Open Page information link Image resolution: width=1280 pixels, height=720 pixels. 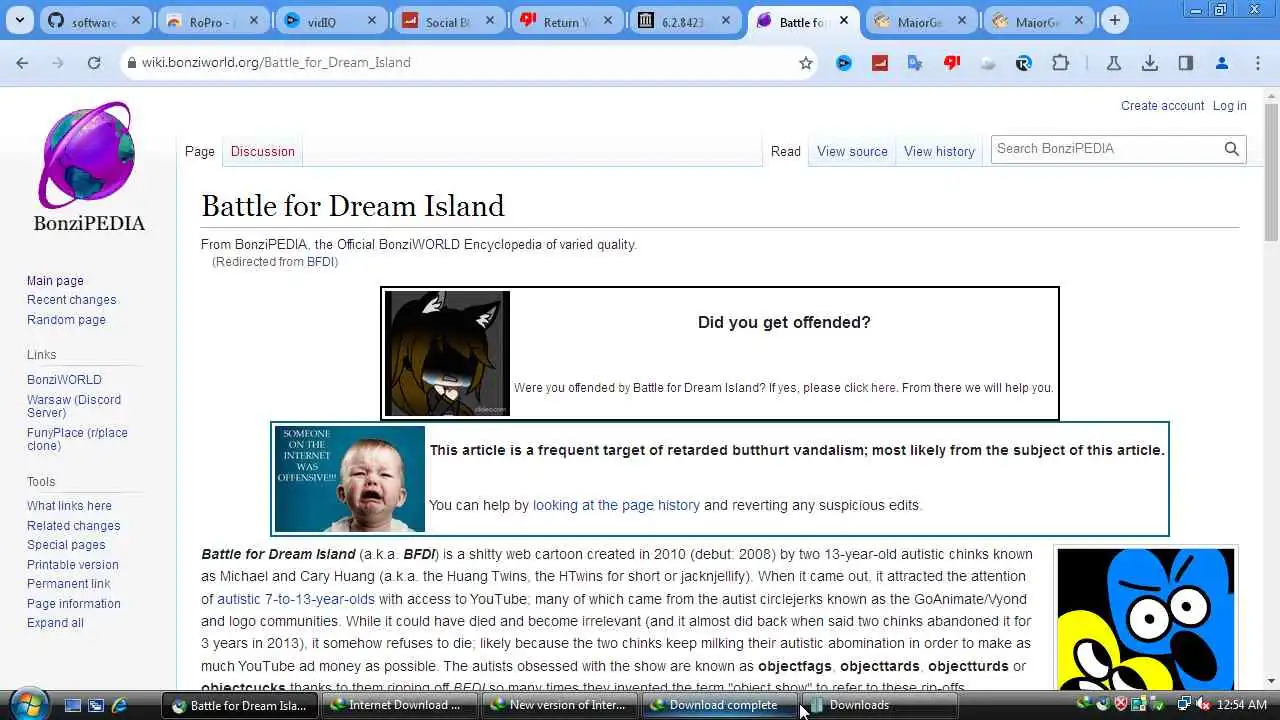(x=73, y=604)
